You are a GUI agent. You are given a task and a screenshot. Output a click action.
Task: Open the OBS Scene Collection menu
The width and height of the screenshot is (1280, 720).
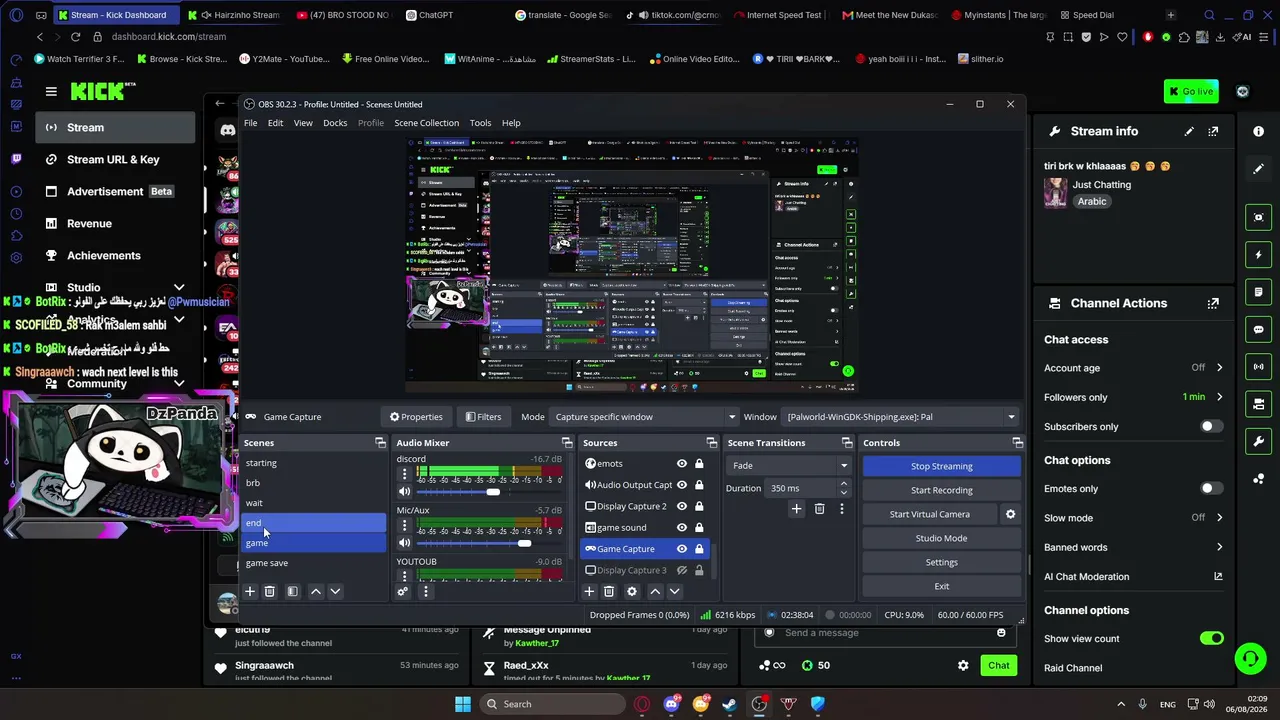click(426, 123)
